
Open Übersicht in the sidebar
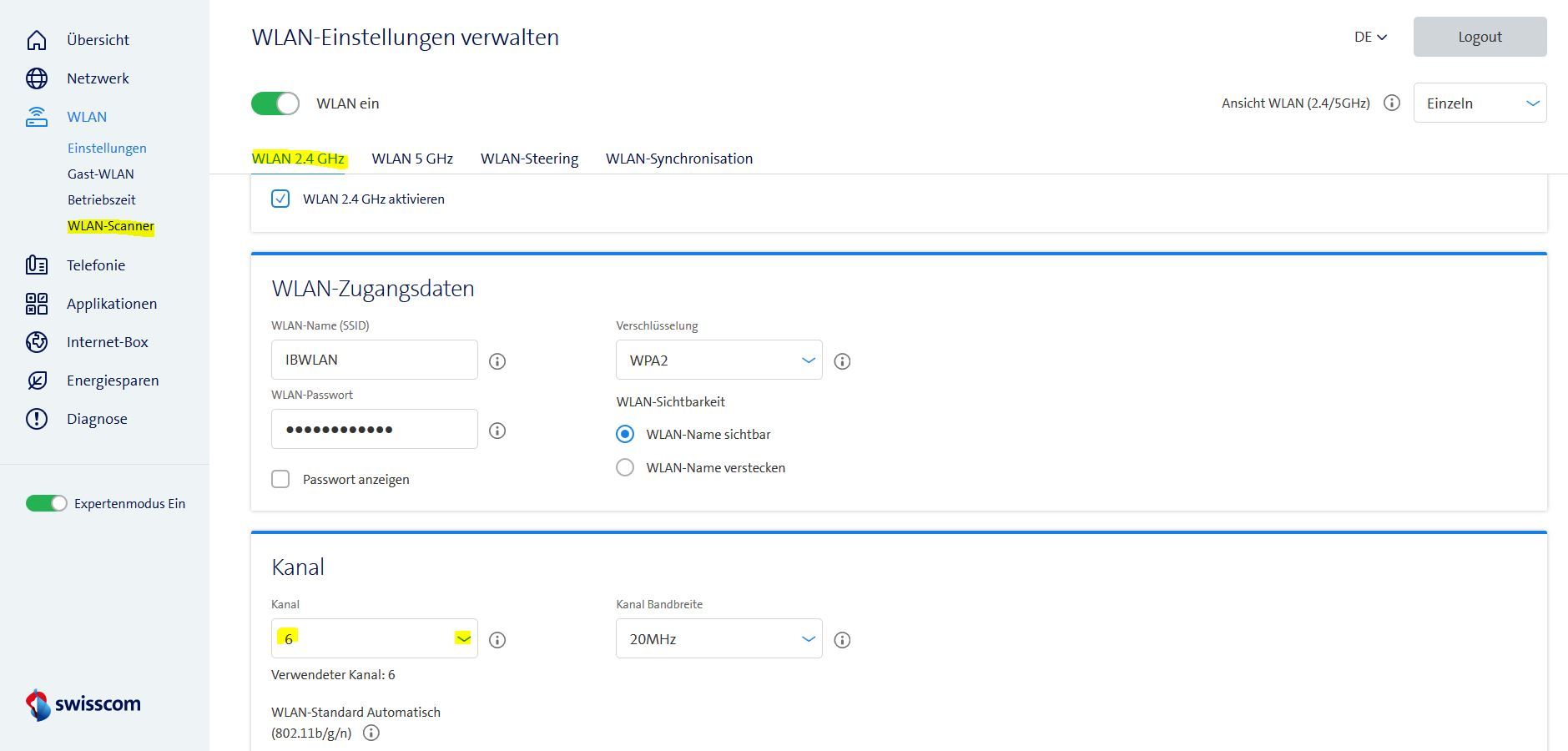pos(98,40)
